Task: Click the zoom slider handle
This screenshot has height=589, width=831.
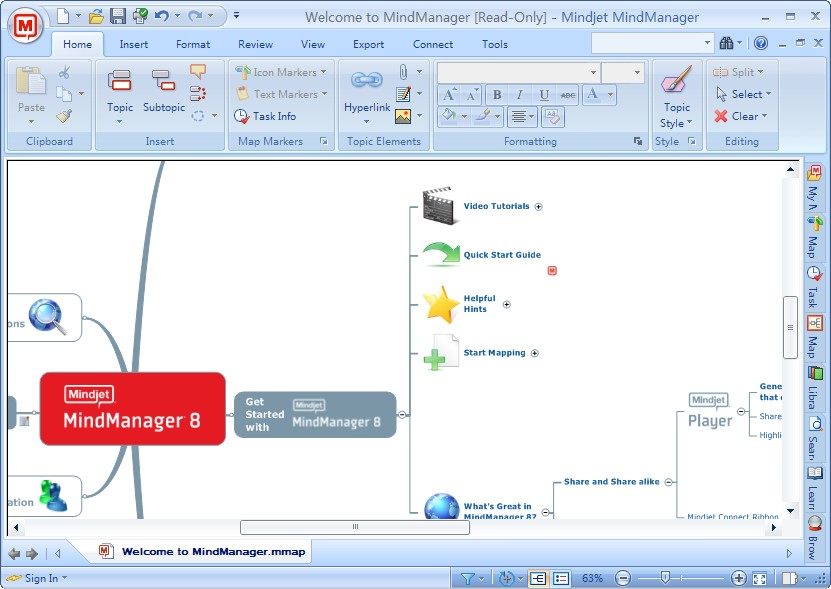Action: coord(665,578)
